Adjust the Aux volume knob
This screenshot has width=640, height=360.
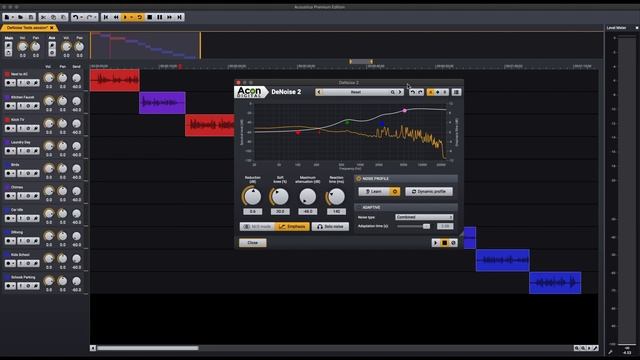pyautogui.click(x=66, y=47)
